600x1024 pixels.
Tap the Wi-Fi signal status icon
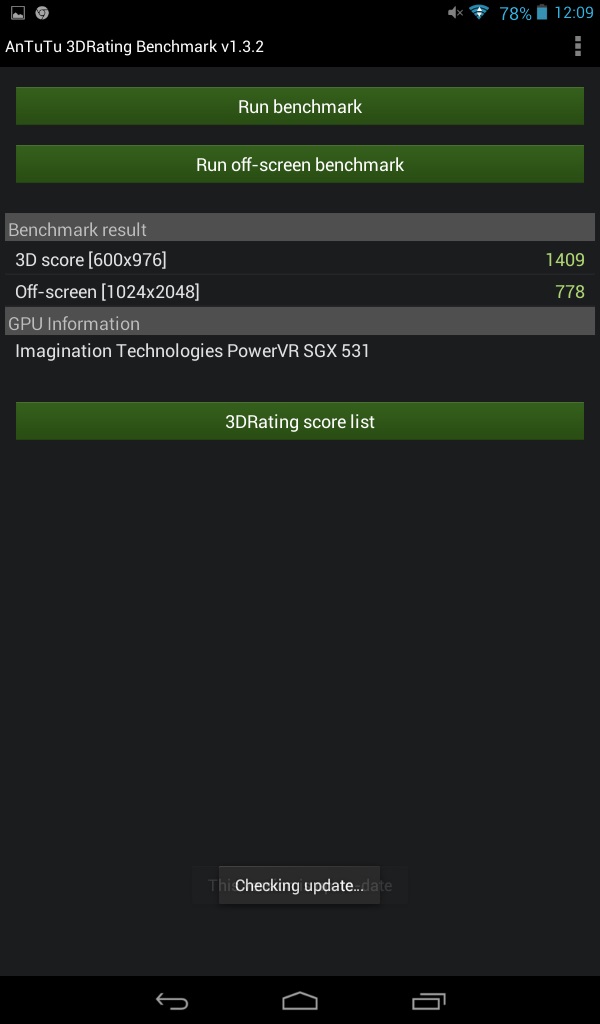click(x=479, y=12)
